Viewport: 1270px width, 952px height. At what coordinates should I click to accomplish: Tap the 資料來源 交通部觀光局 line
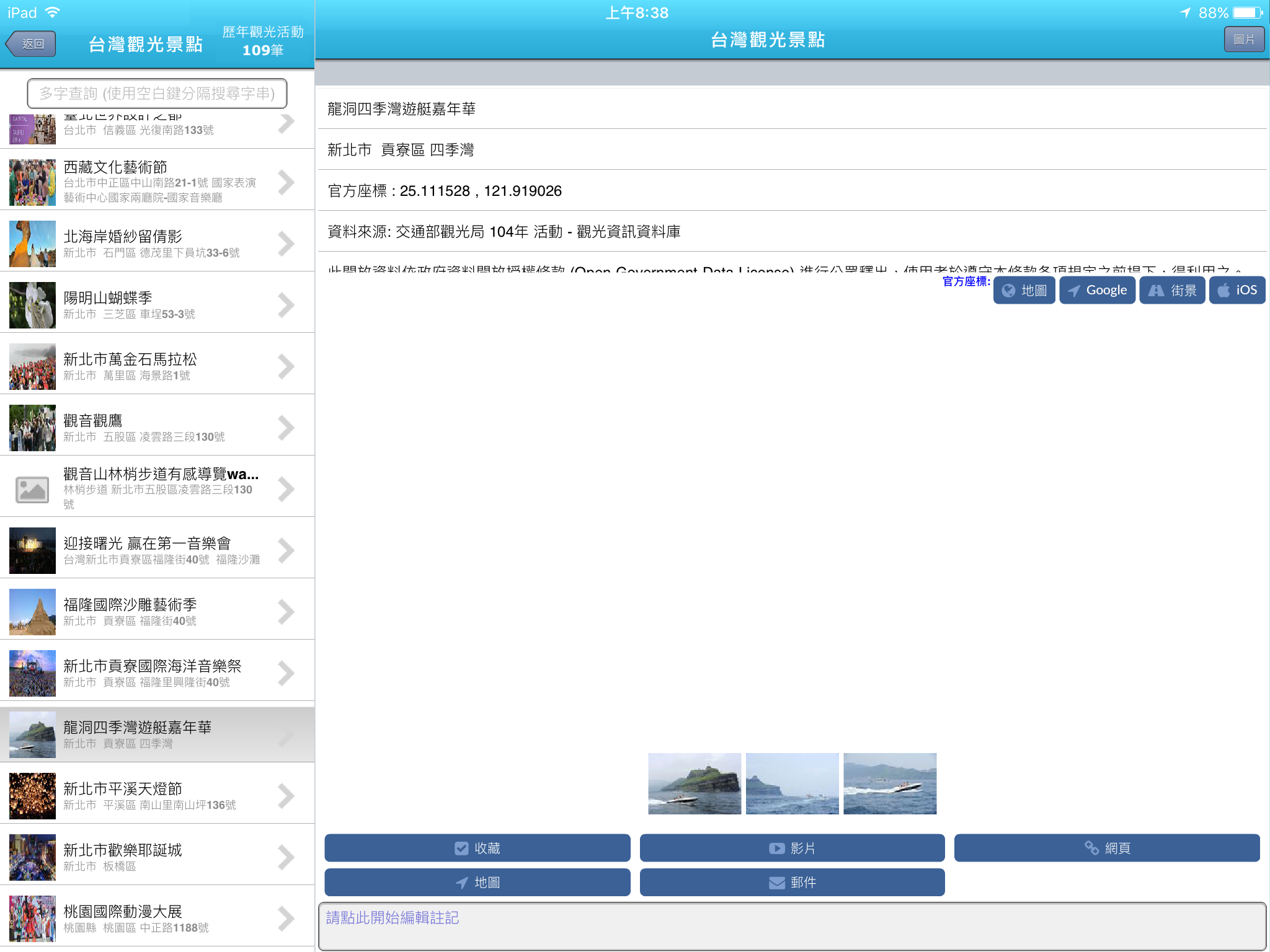coord(504,232)
